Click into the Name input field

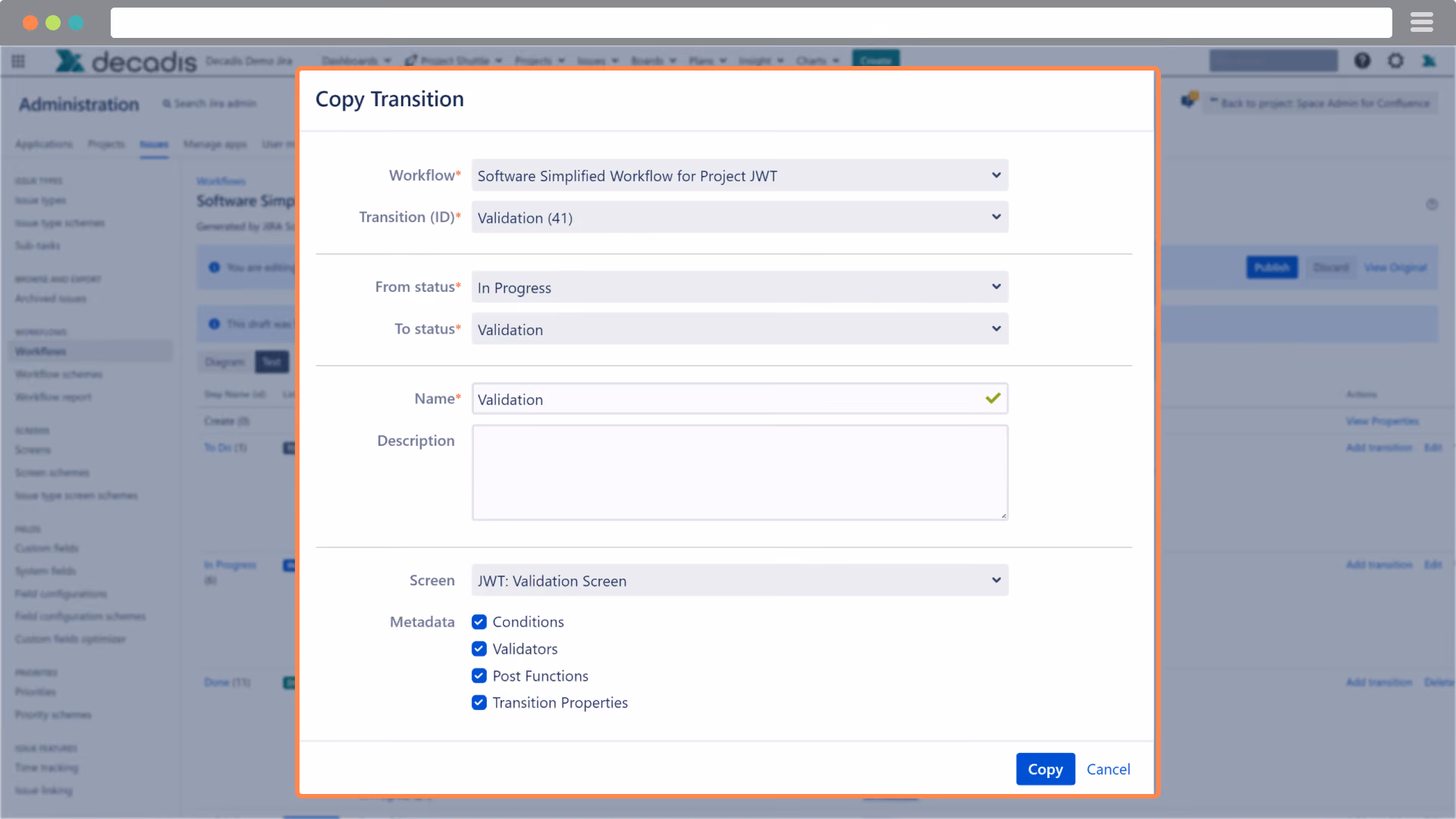click(739, 399)
